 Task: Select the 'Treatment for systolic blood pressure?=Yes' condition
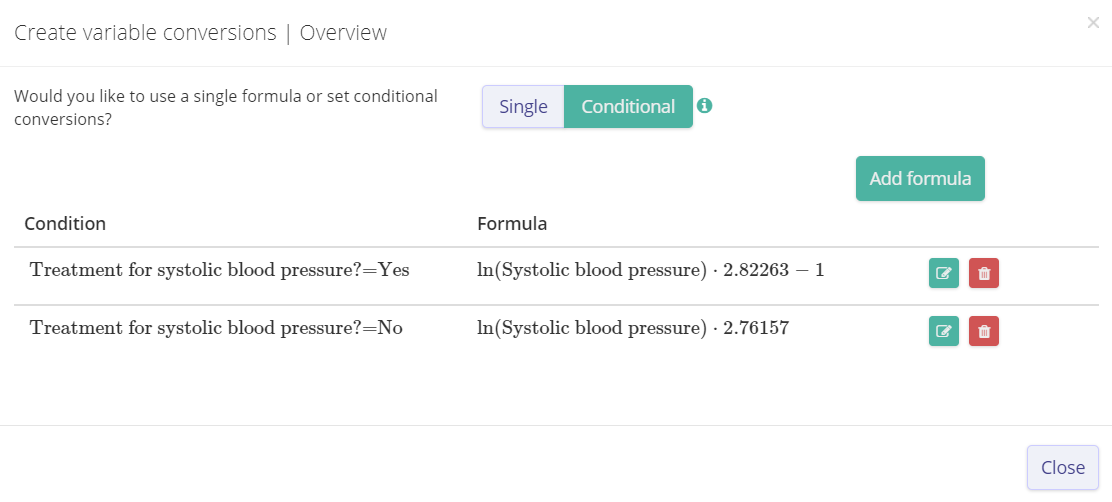click(x=220, y=270)
